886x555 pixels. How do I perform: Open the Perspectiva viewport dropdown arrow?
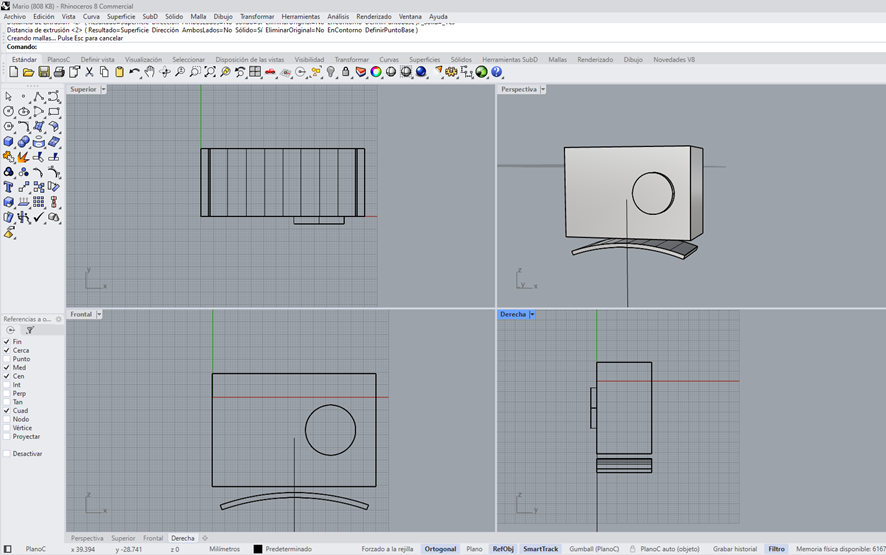[x=543, y=90]
